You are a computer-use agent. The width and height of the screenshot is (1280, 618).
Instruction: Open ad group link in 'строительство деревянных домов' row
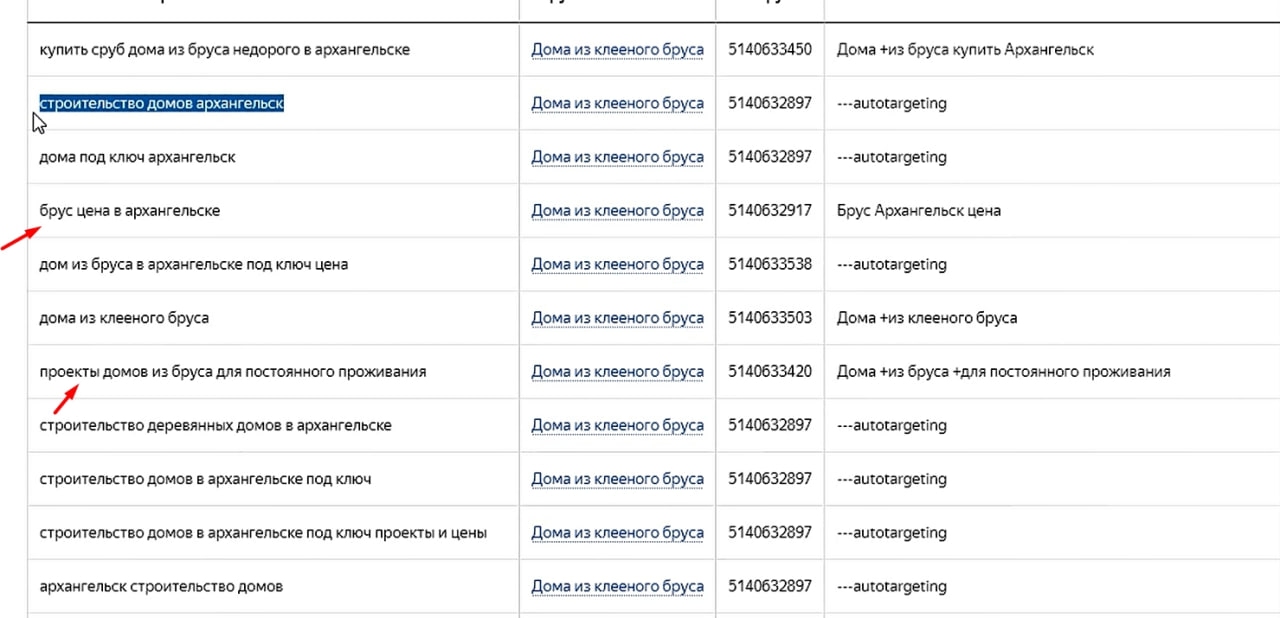point(617,426)
